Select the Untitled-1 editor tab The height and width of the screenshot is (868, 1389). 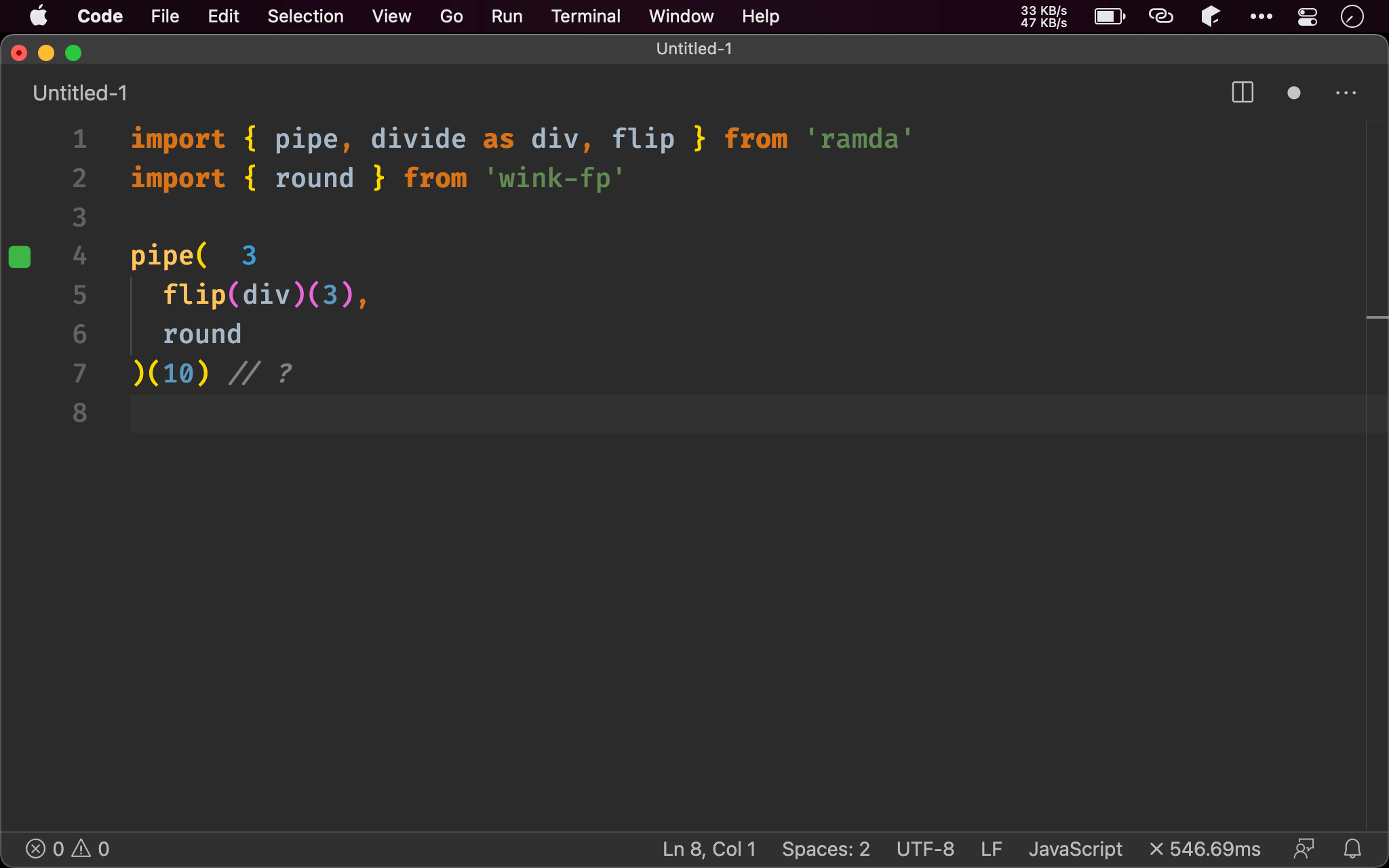coord(80,93)
